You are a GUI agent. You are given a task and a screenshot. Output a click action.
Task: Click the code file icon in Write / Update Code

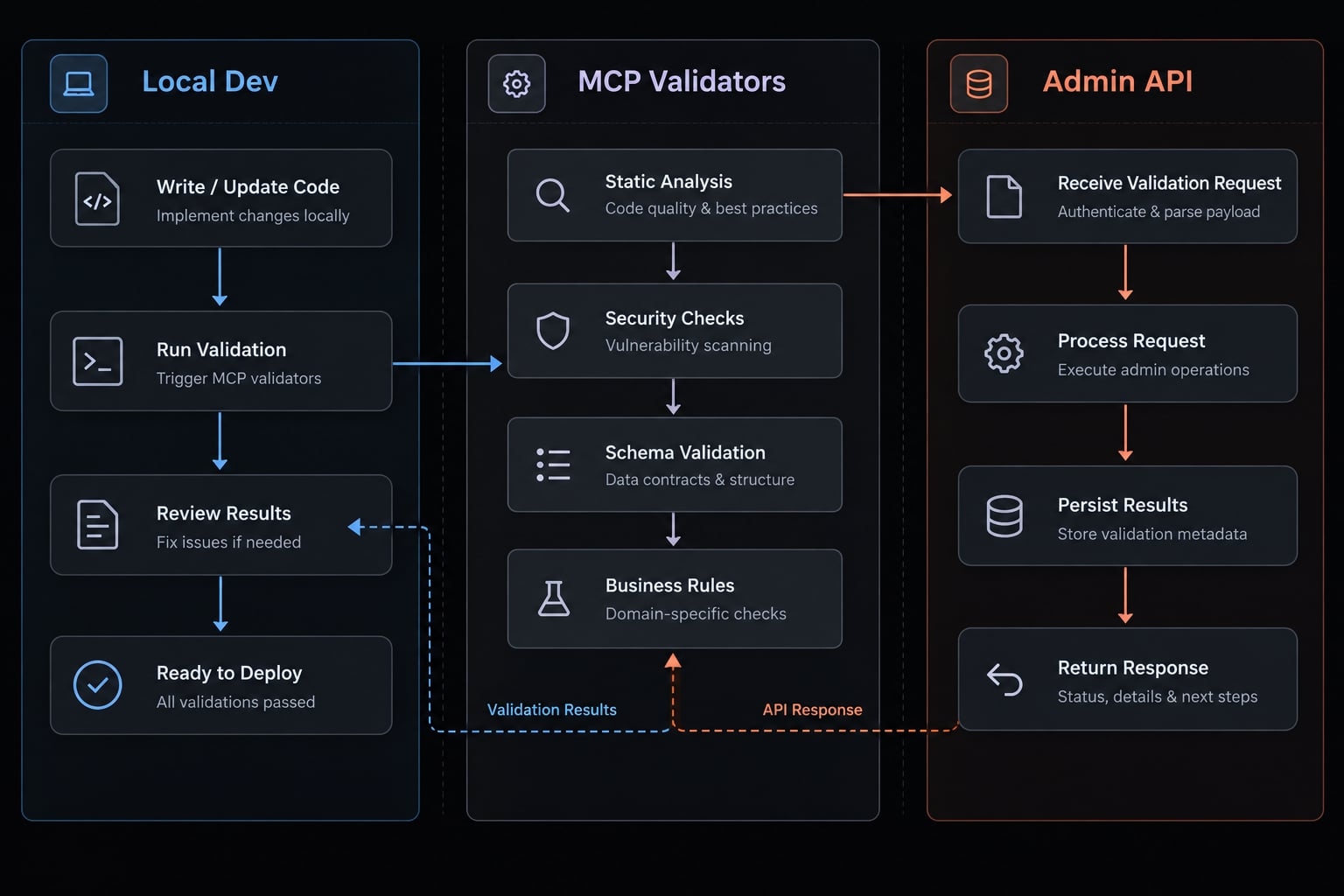(97, 199)
